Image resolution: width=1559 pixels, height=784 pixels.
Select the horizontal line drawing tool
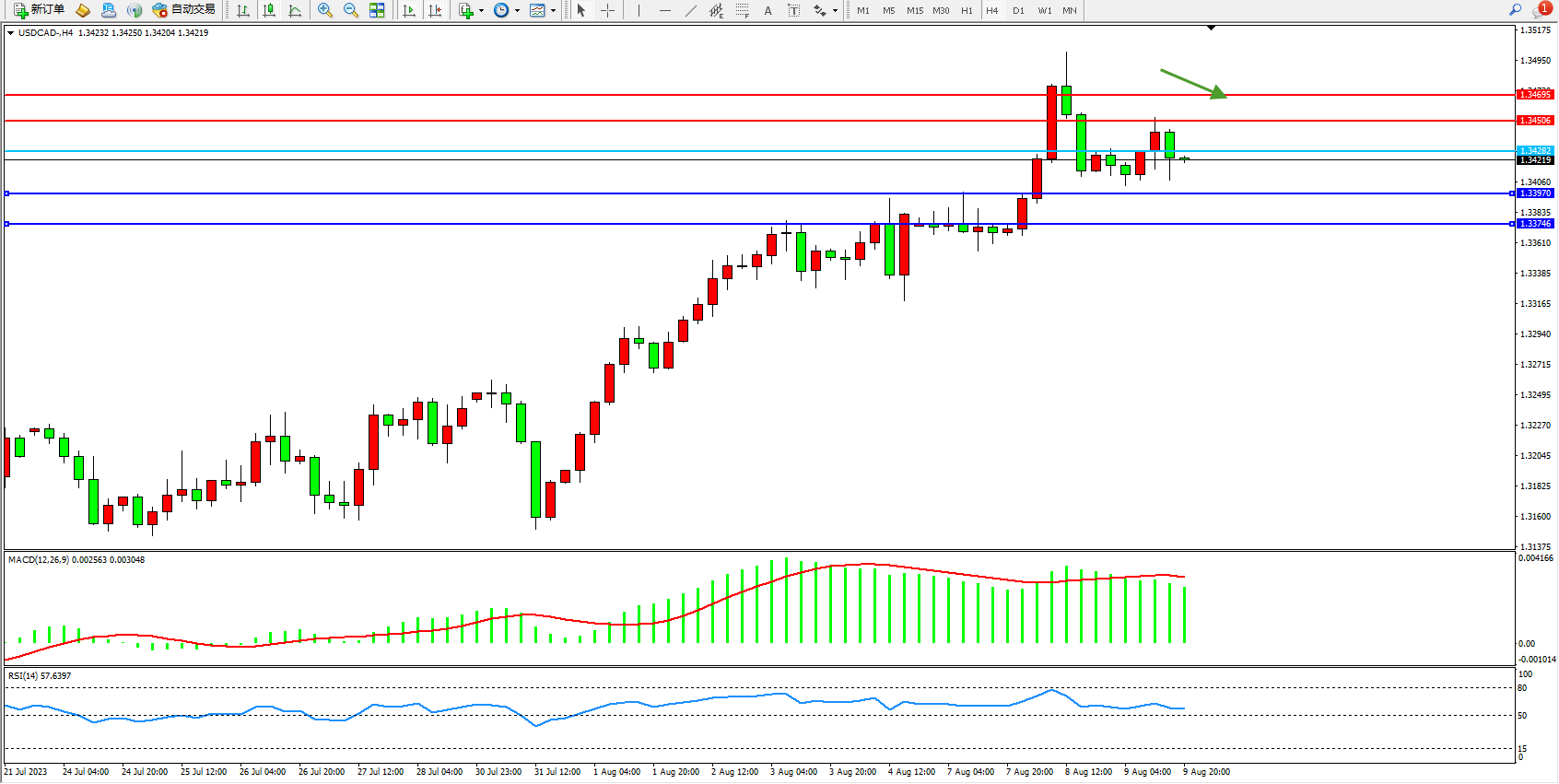pos(665,10)
